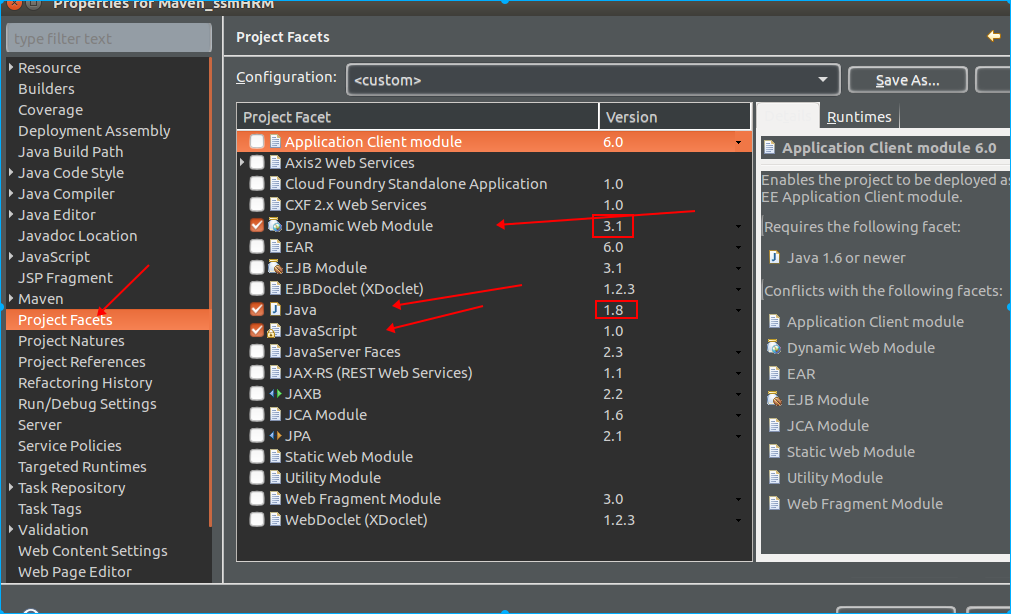
Task: Open the Configuration combo box
Action: 593,80
